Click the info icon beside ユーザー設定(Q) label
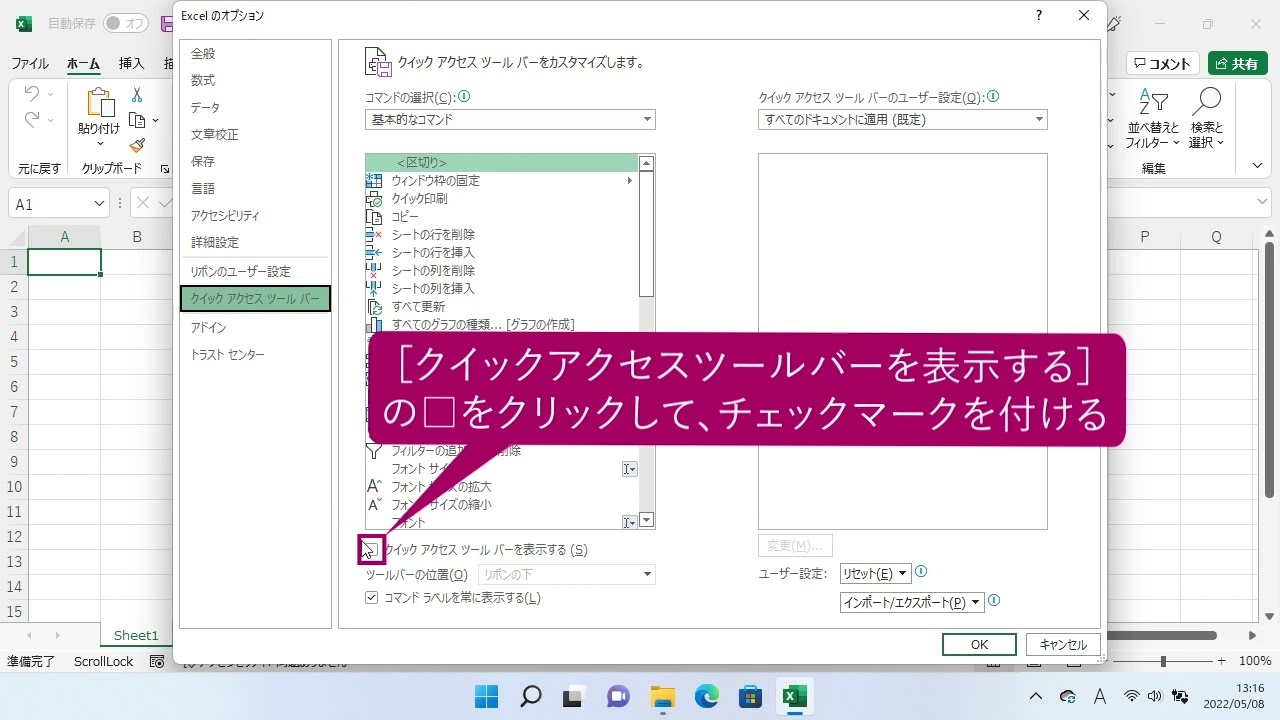This screenshot has width=1280, height=720. point(993,97)
